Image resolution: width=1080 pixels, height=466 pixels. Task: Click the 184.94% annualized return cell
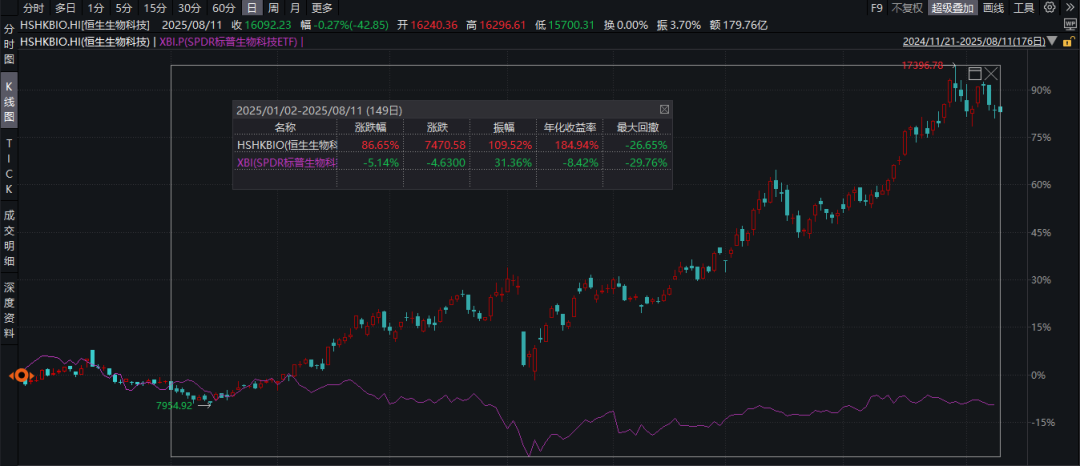578,145
